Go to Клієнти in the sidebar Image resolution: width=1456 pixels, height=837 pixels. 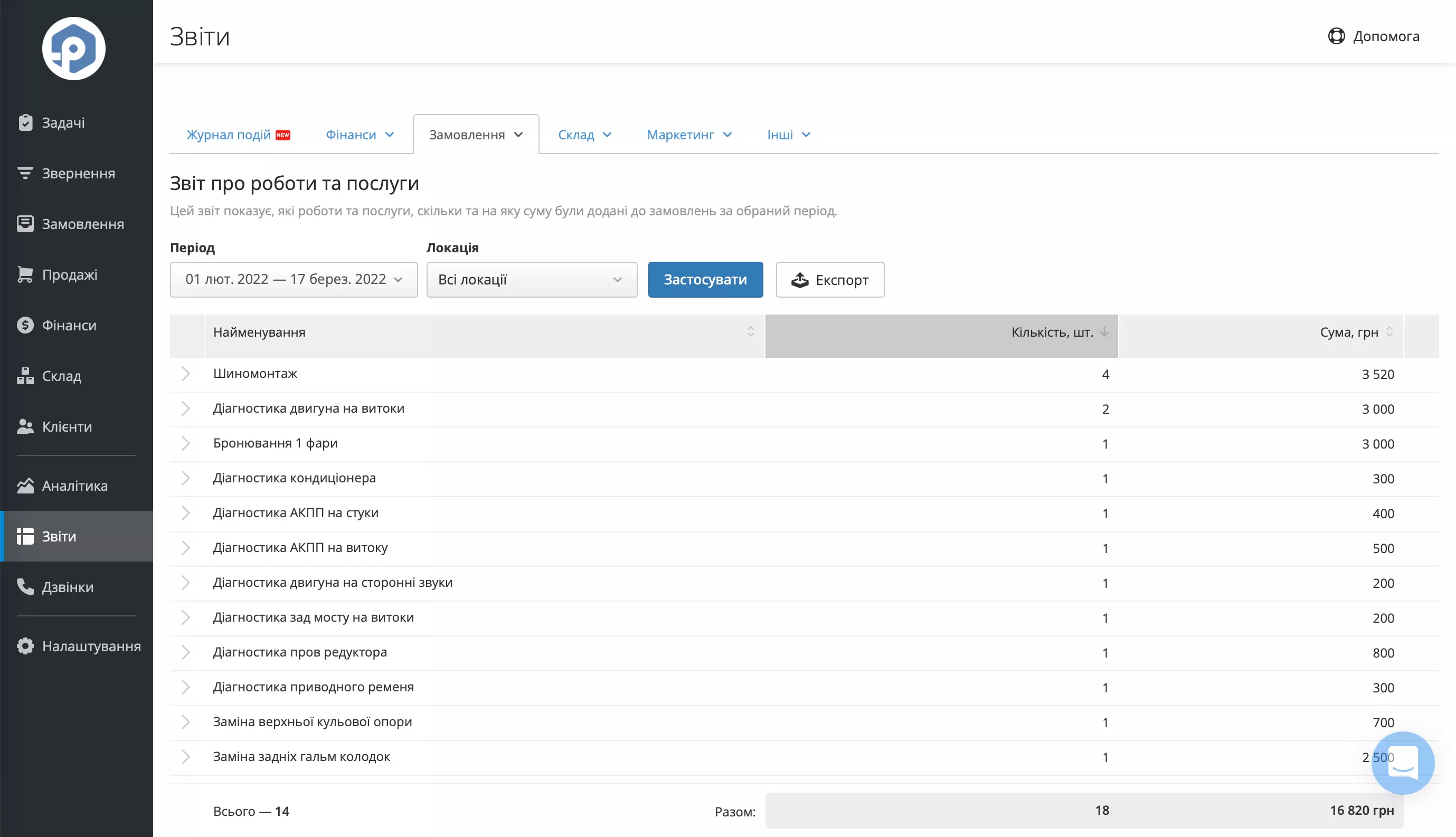(x=77, y=426)
